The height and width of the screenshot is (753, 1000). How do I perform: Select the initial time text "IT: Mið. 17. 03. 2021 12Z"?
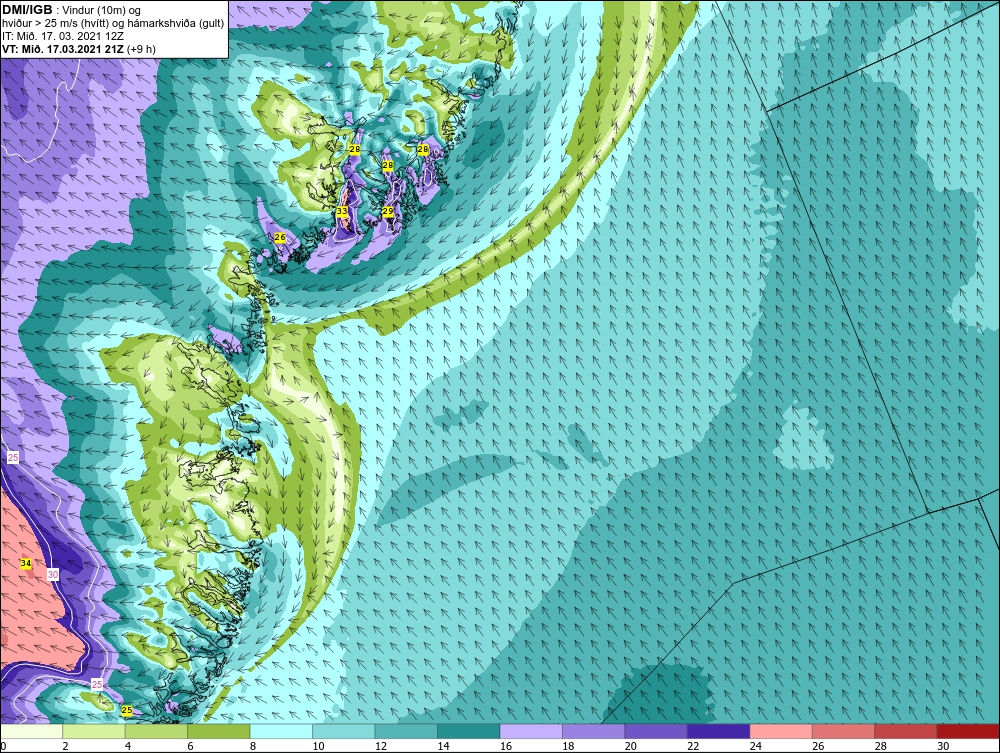[x=63, y=36]
